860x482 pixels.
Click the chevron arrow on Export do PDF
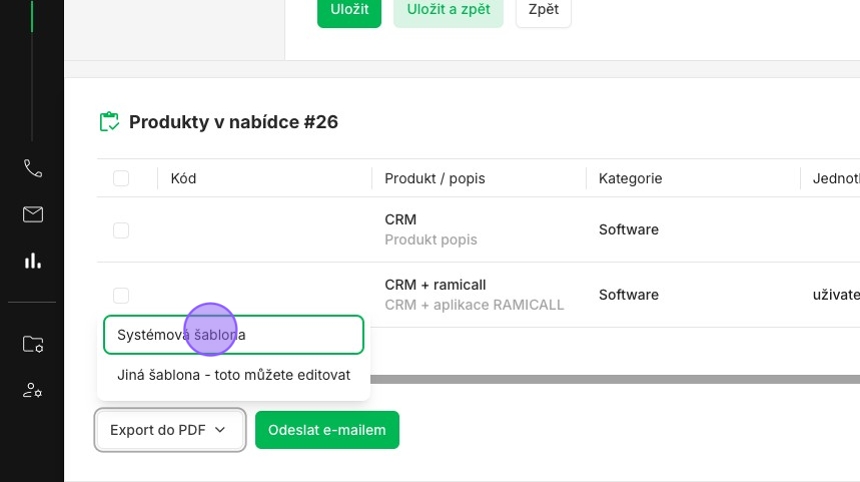(220, 430)
